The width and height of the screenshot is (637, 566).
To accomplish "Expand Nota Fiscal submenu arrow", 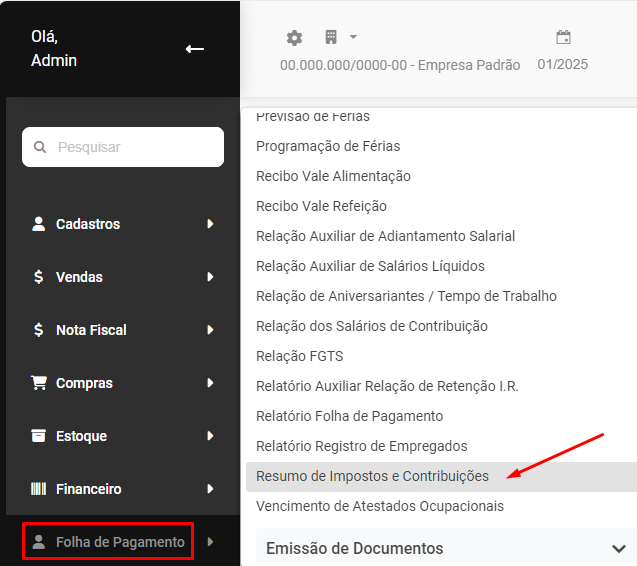I will coord(210,330).
